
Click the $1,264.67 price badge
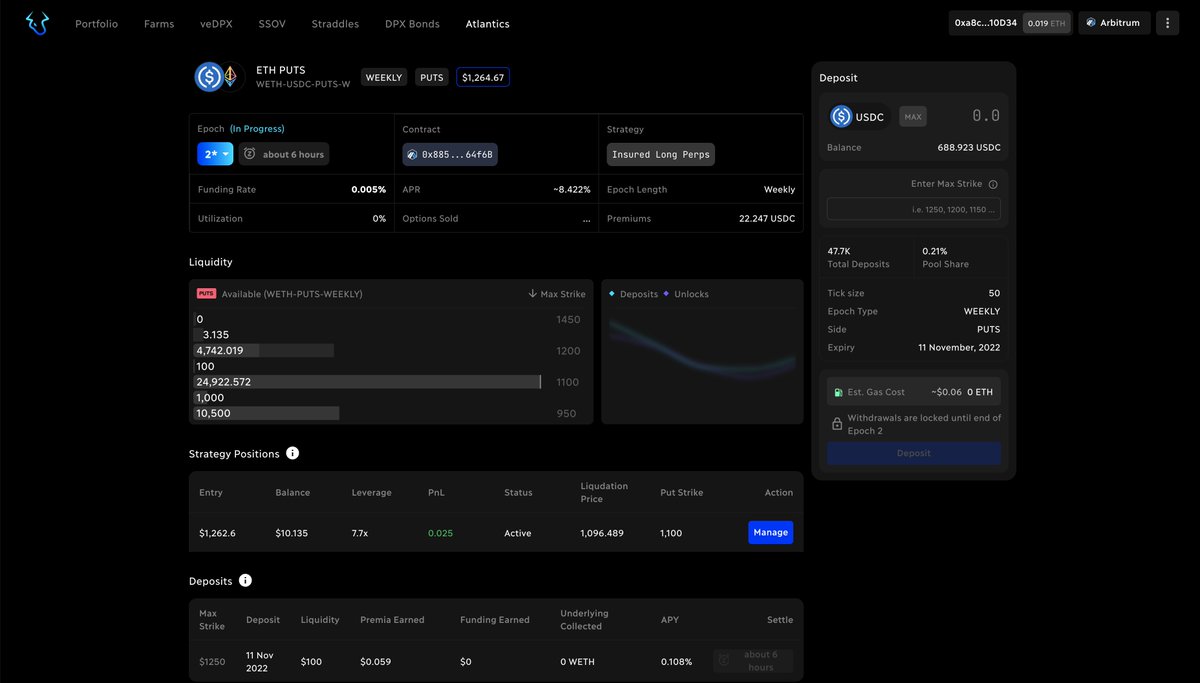tap(483, 77)
